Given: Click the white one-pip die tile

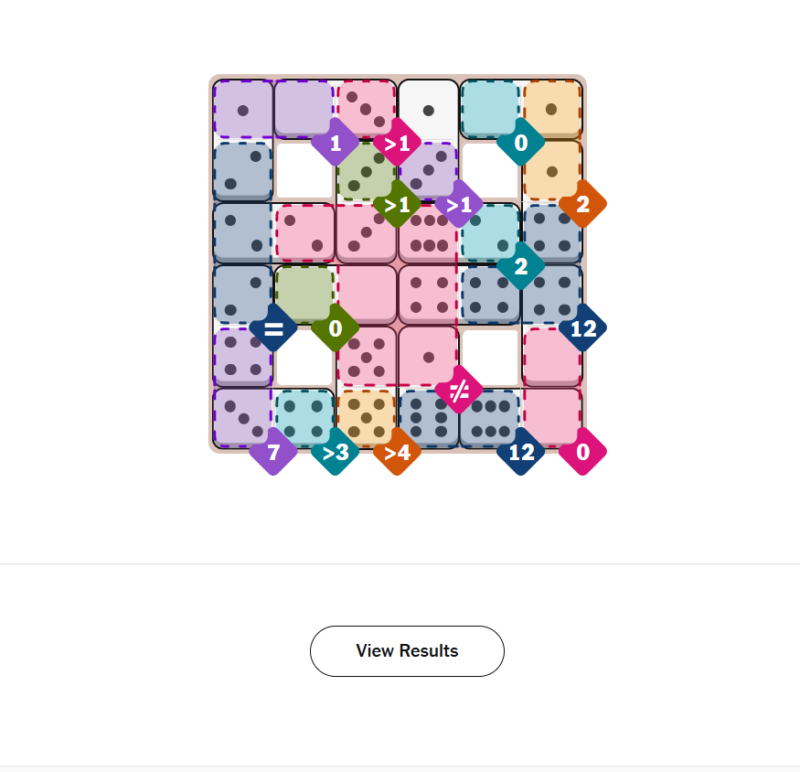Looking at the screenshot, I should pyautogui.click(x=428, y=109).
